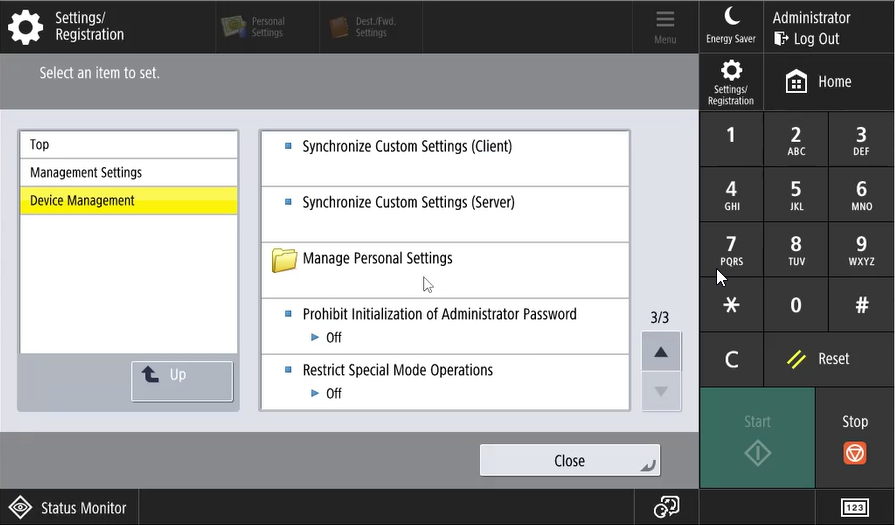Image resolution: width=895 pixels, height=525 pixels.
Task: Select Top in the navigation list
Action: pos(128,145)
